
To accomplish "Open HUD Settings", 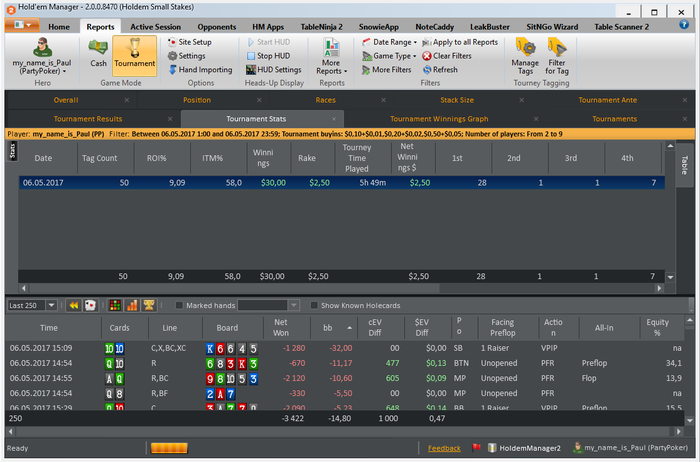I will [x=274, y=70].
